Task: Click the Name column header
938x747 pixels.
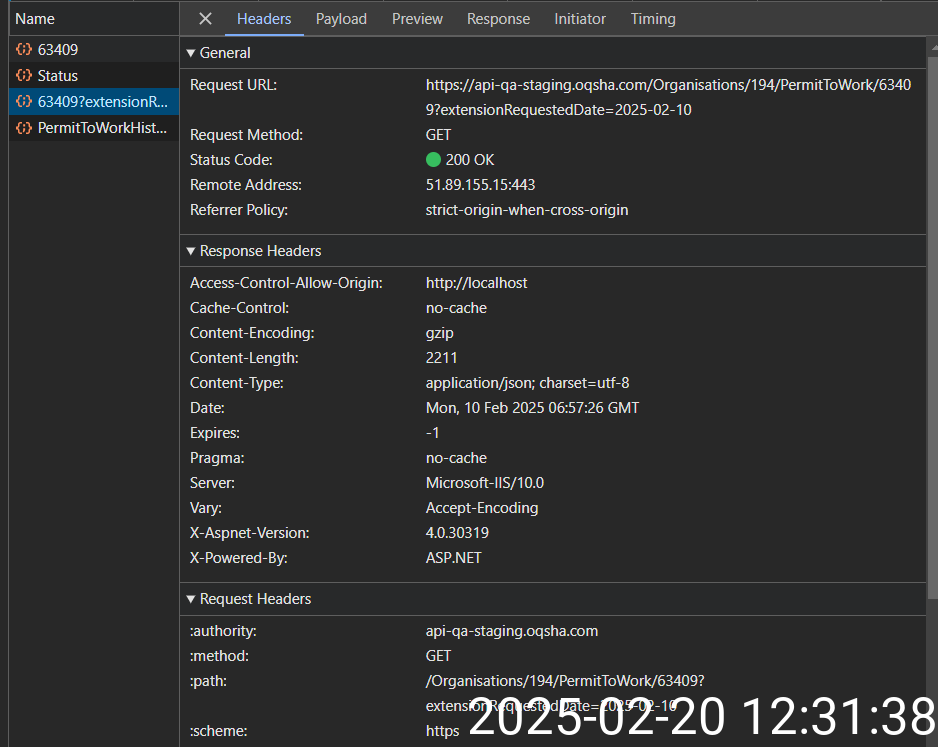Action: pyautogui.click(x=35, y=19)
